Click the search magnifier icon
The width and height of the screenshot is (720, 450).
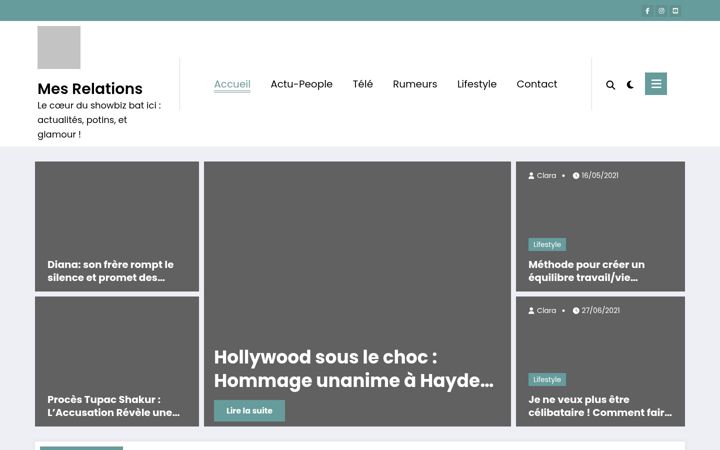(610, 84)
